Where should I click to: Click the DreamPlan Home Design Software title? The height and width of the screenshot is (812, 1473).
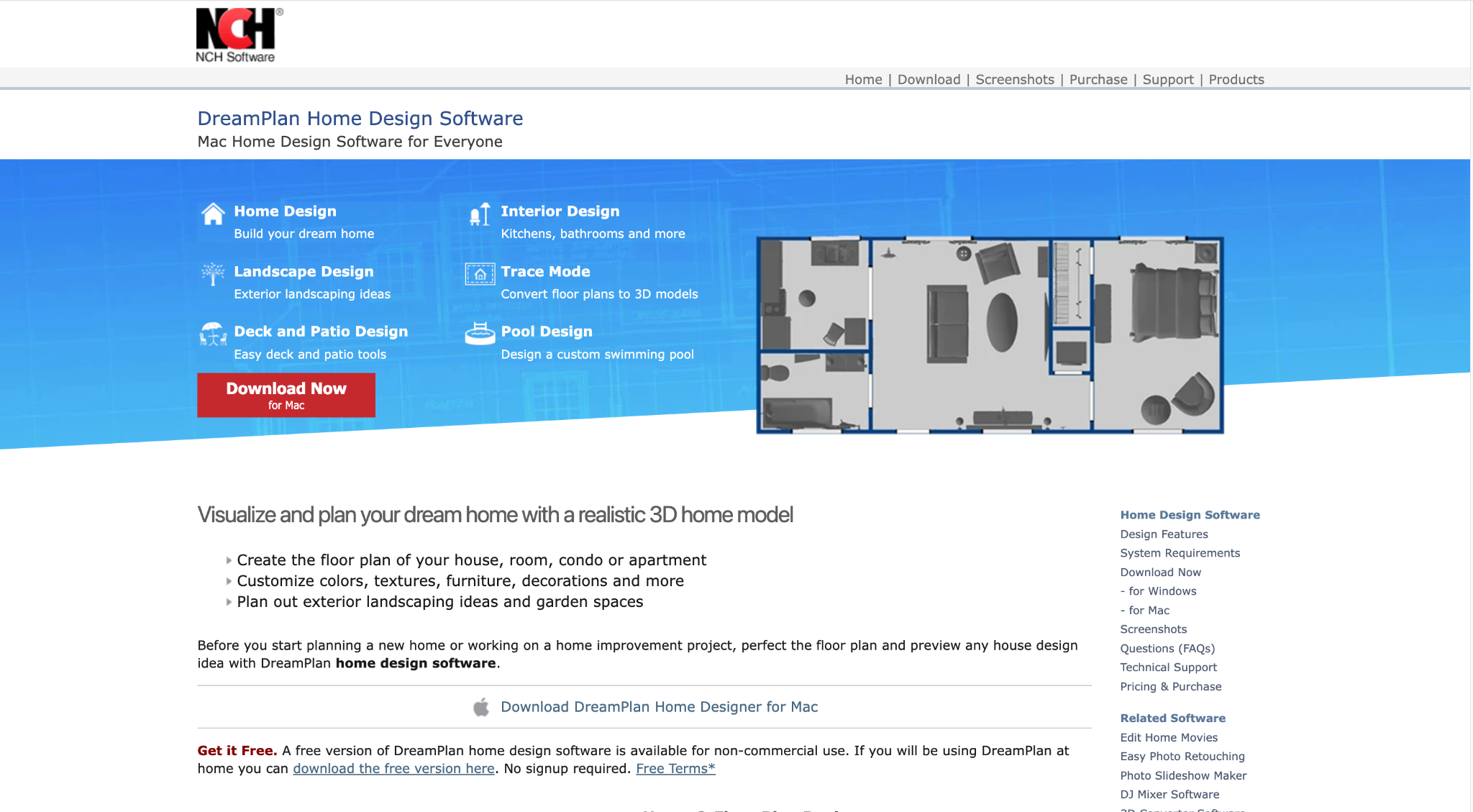click(360, 118)
